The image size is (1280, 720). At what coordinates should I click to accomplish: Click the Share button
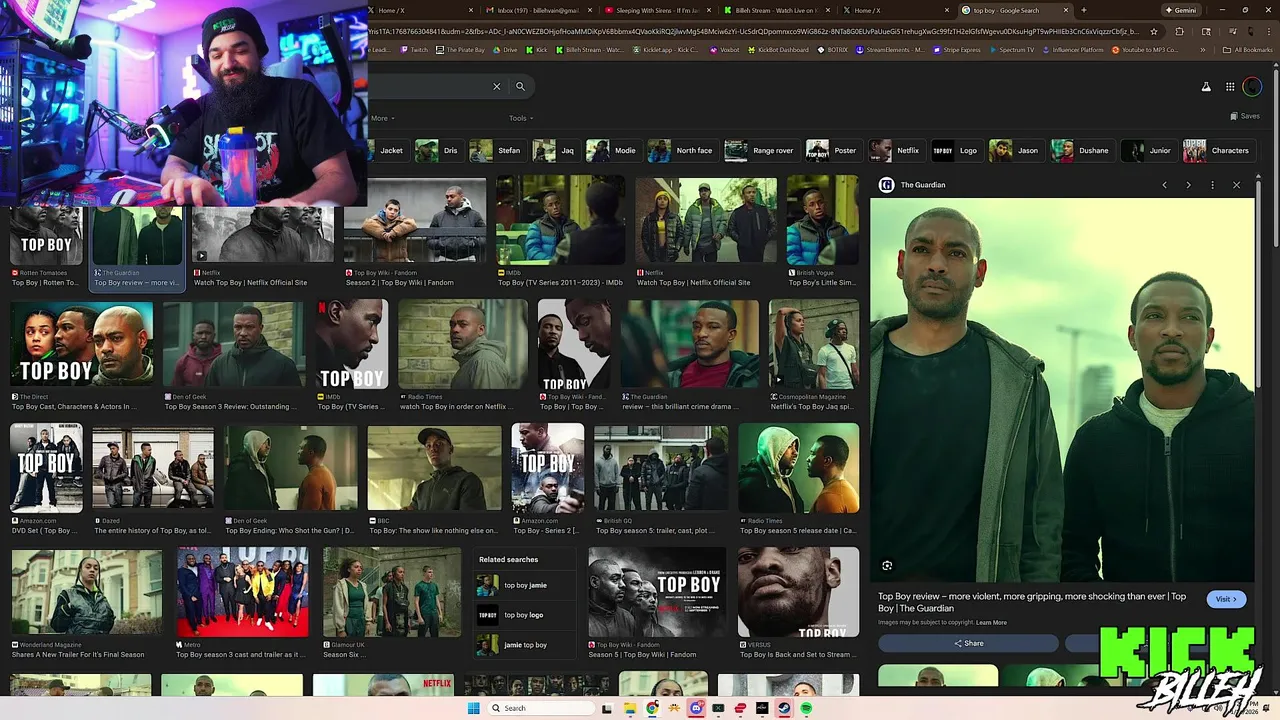(x=968, y=643)
